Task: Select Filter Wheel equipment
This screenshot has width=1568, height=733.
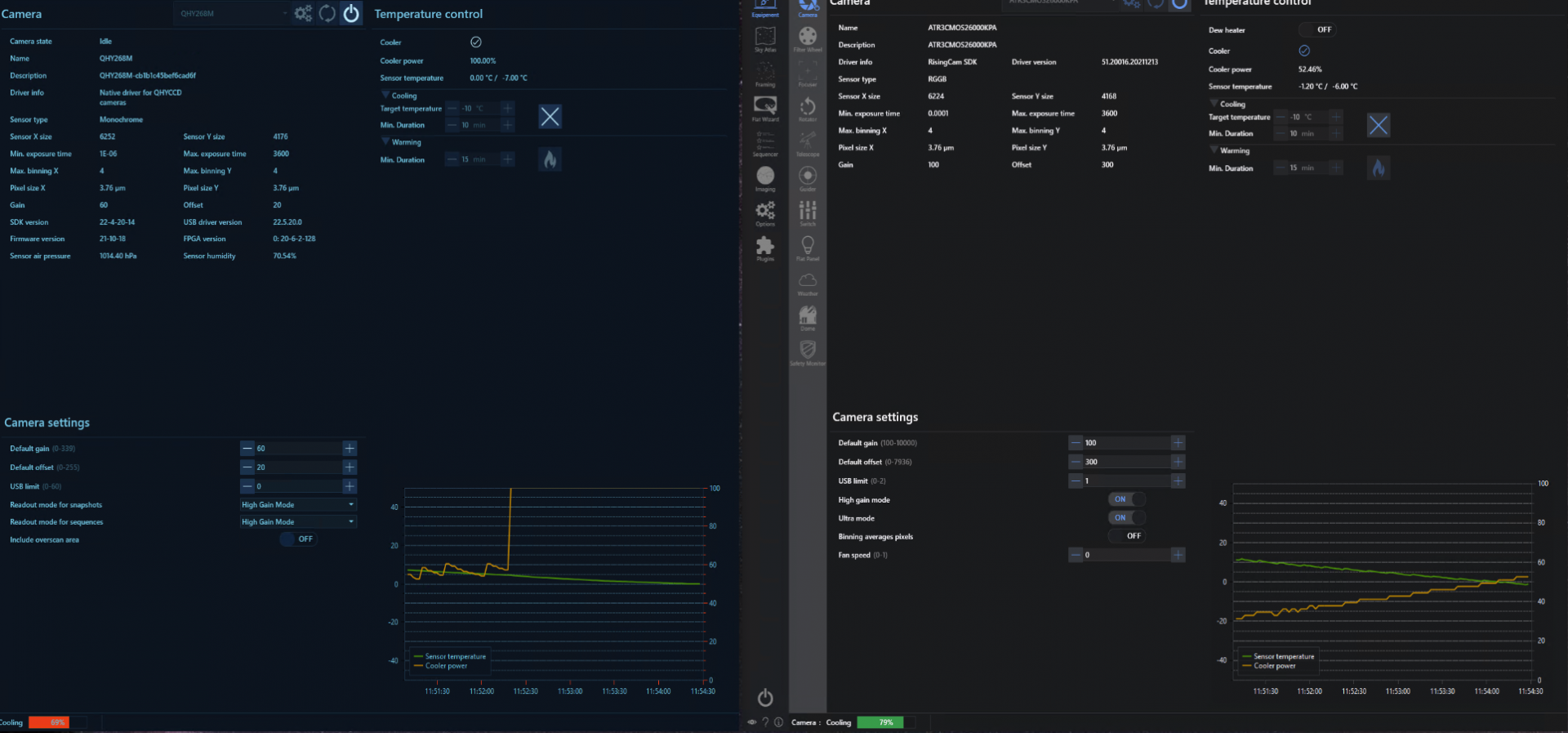Action: [x=808, y=38]
